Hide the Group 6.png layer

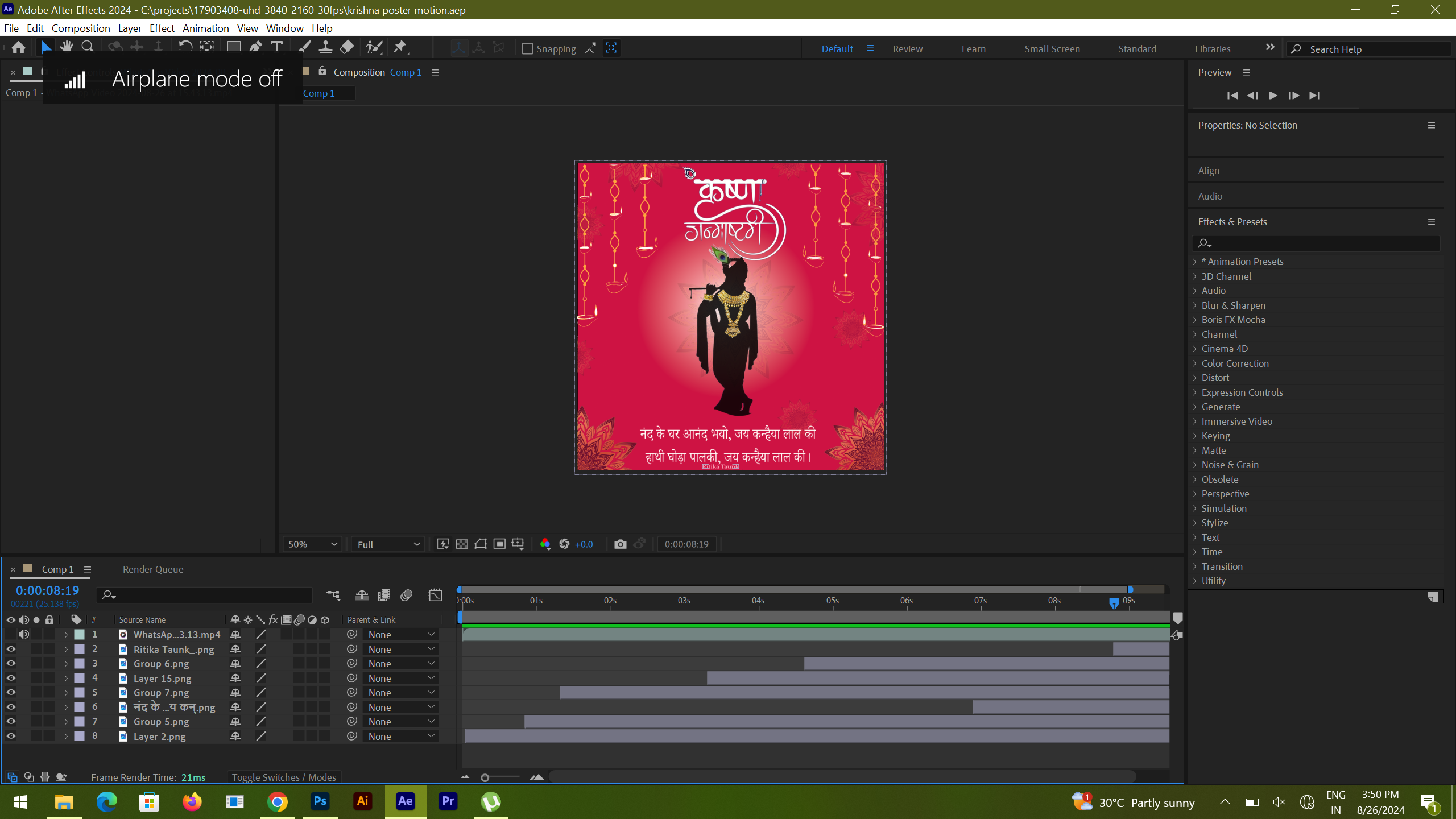point(11,664)
